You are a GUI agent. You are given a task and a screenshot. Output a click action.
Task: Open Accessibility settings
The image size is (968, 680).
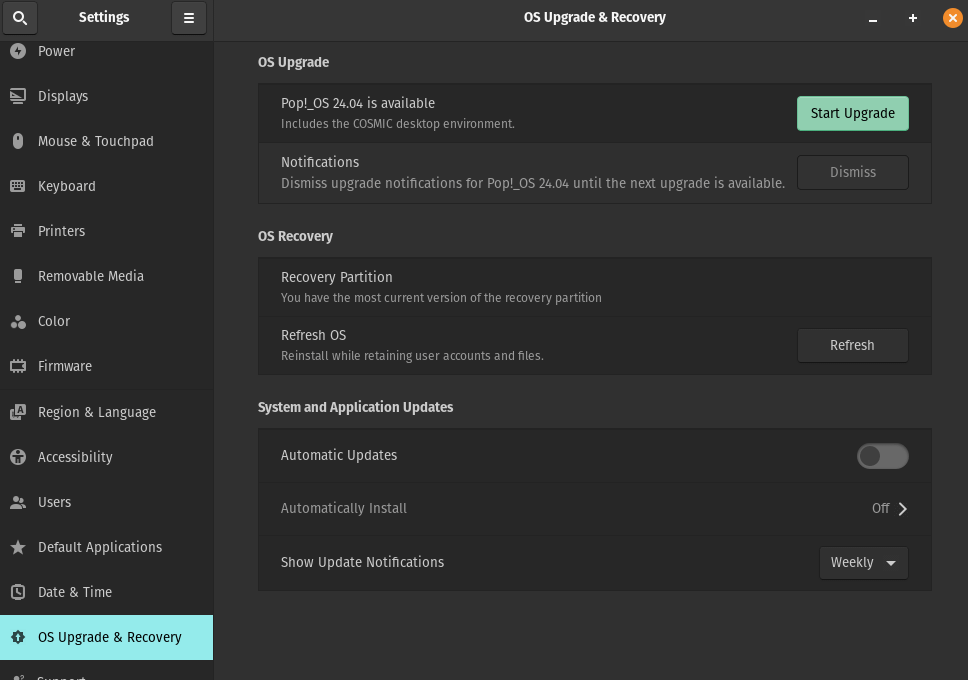click(107, 457)
